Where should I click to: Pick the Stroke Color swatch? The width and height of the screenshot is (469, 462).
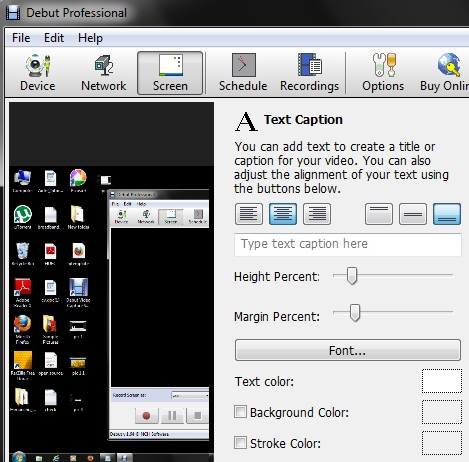point(442,443)
